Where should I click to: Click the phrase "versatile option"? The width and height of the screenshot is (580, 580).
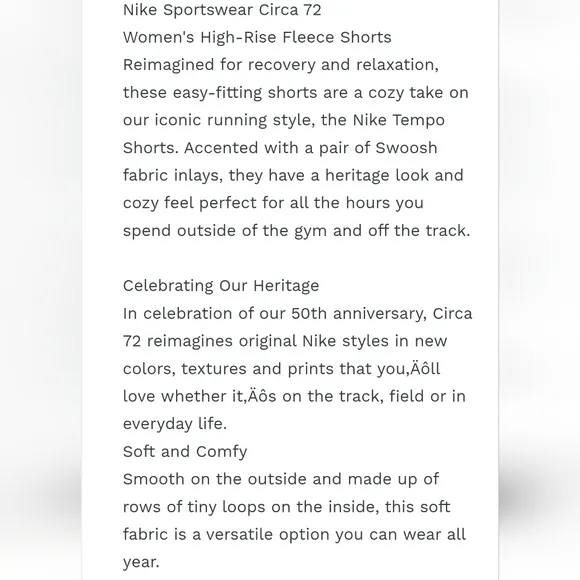pyautogui.click(x=267, y=535)
